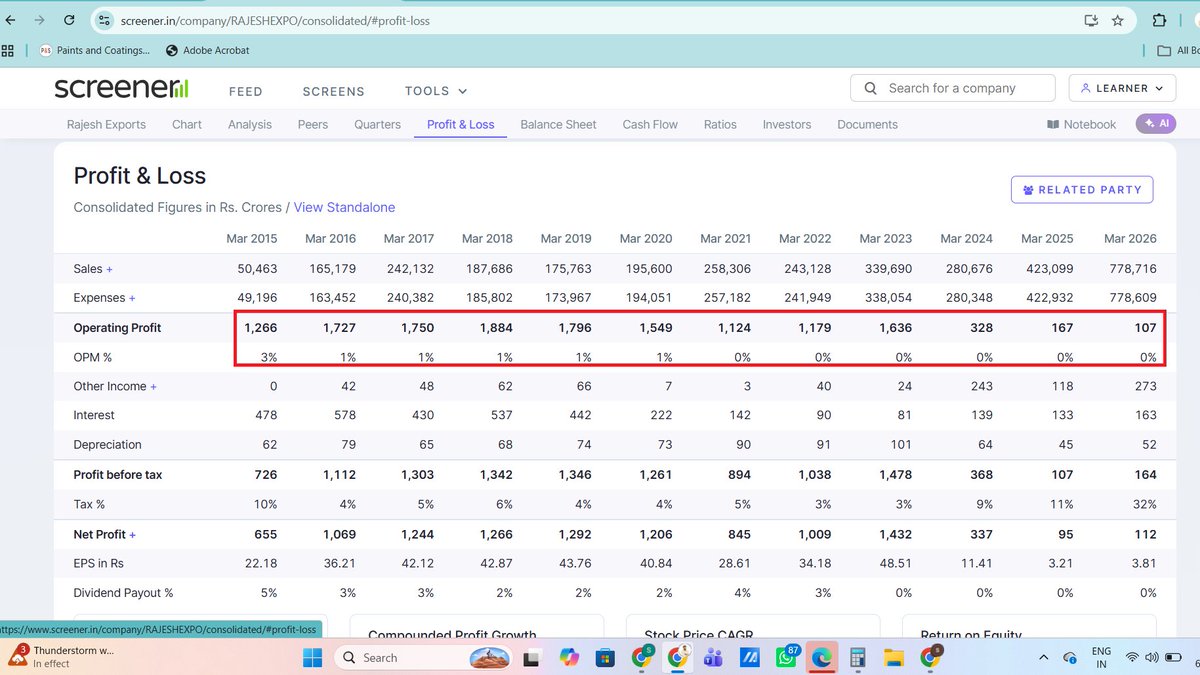Image resolution: width=1200 pixels, height=675 pixels.
Task: Click the RELATED PARTY button
Action: (x=1082, y=190)
